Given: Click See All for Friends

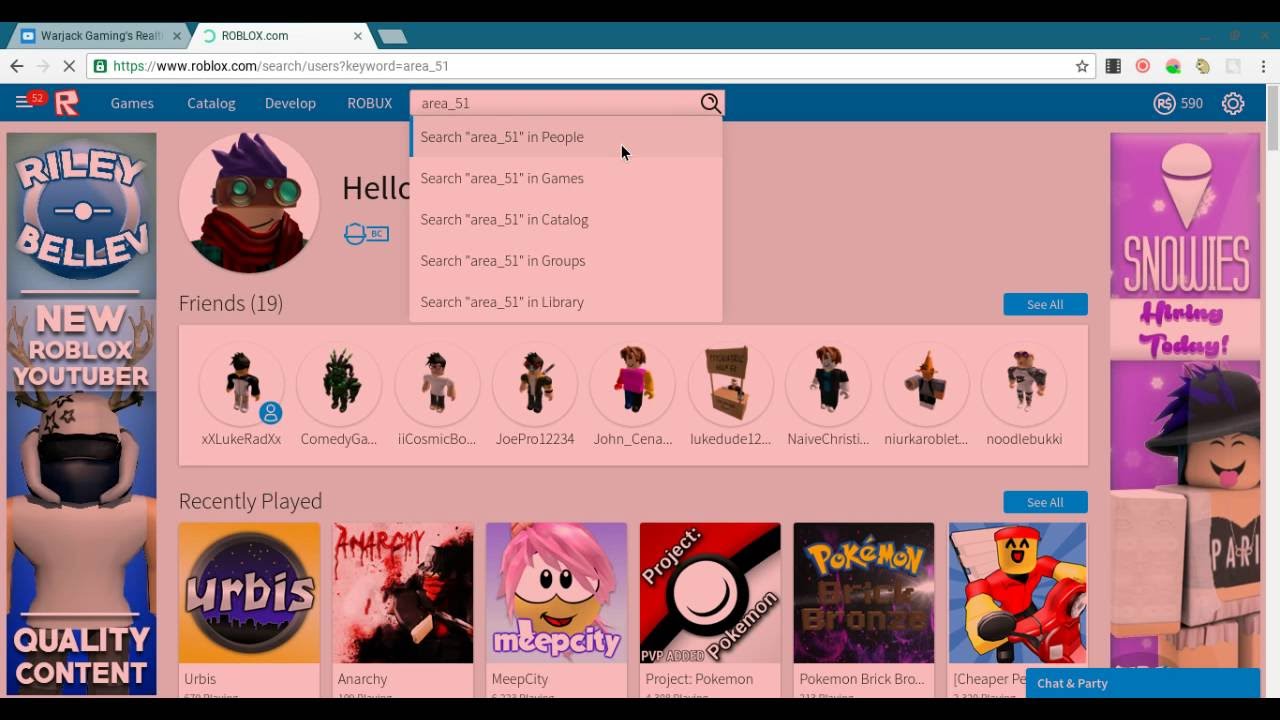Looking at the screenshot, I should (1045, 304).
